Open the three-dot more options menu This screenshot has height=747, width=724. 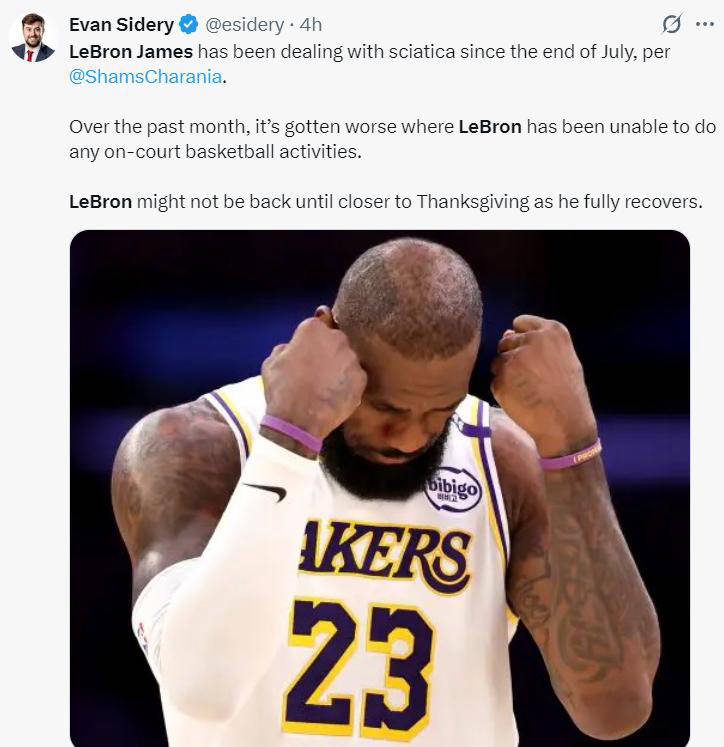point(703,24)
